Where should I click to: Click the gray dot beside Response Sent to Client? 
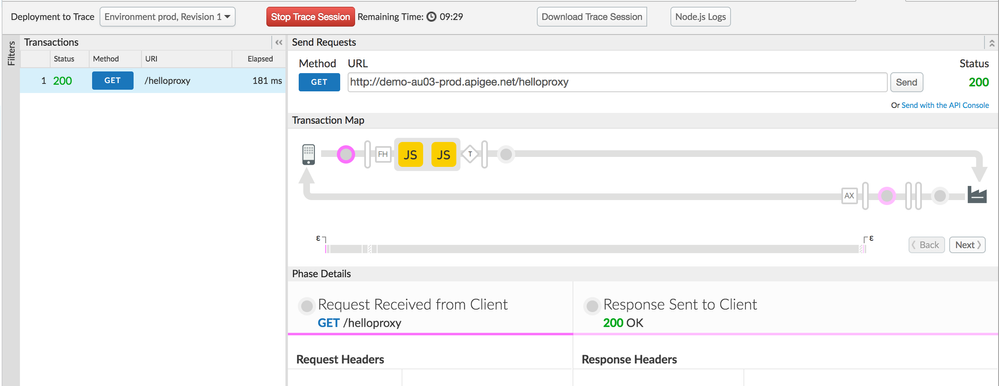(592, 305)
